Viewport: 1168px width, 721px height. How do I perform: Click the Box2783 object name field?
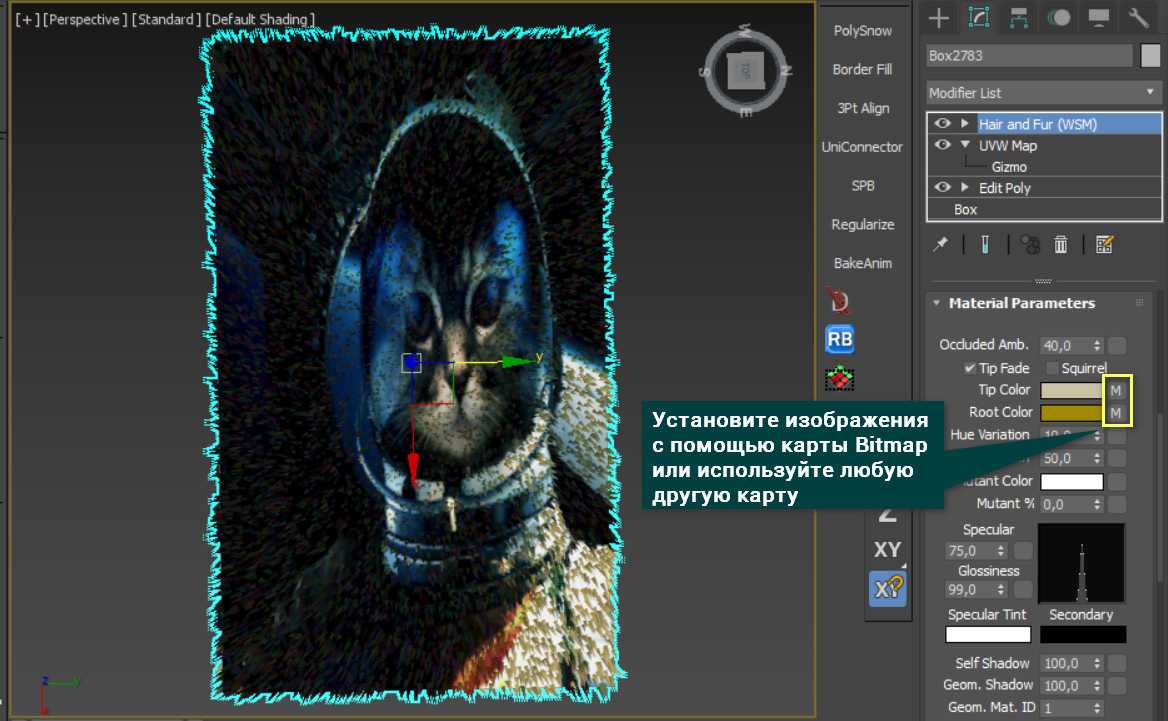pyautogui.click(x=1028, y=56)
